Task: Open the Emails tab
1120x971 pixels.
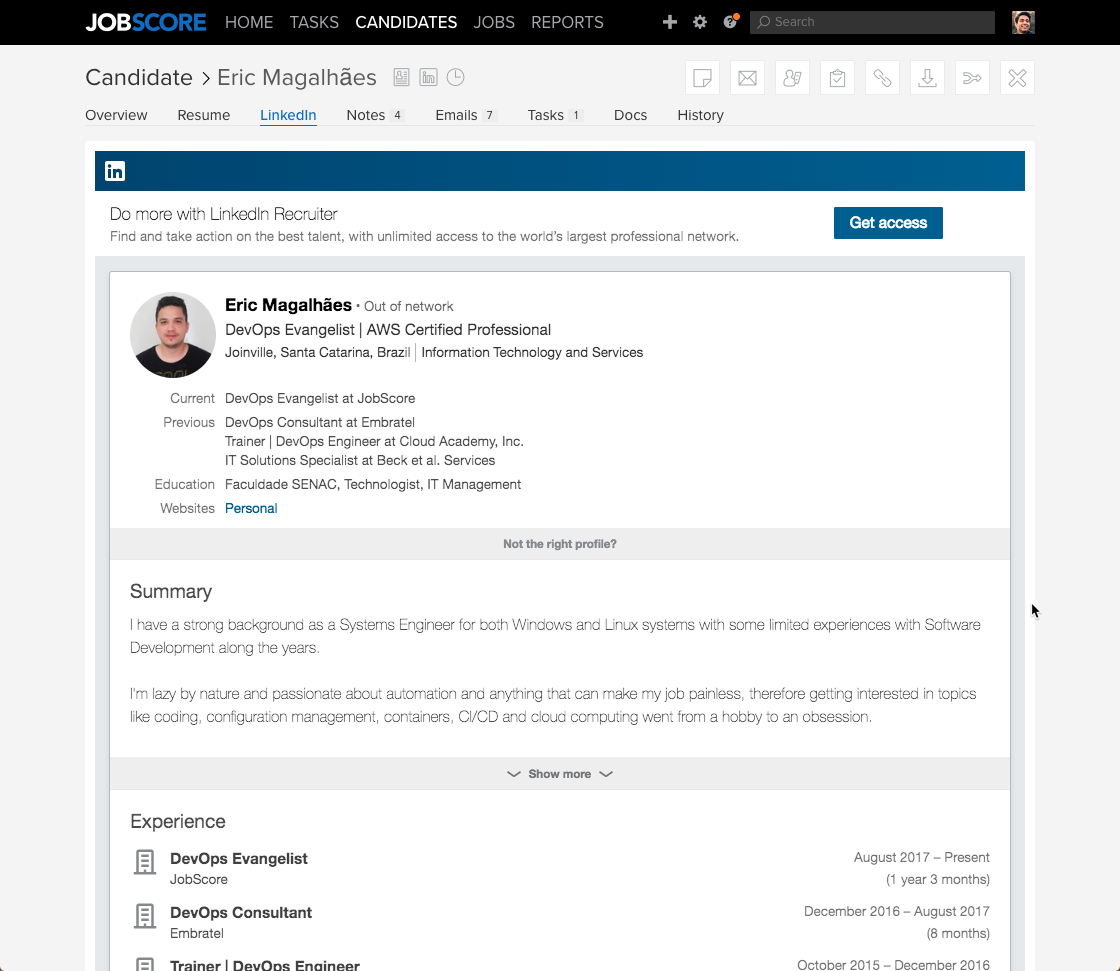Action: coord(466,115)
